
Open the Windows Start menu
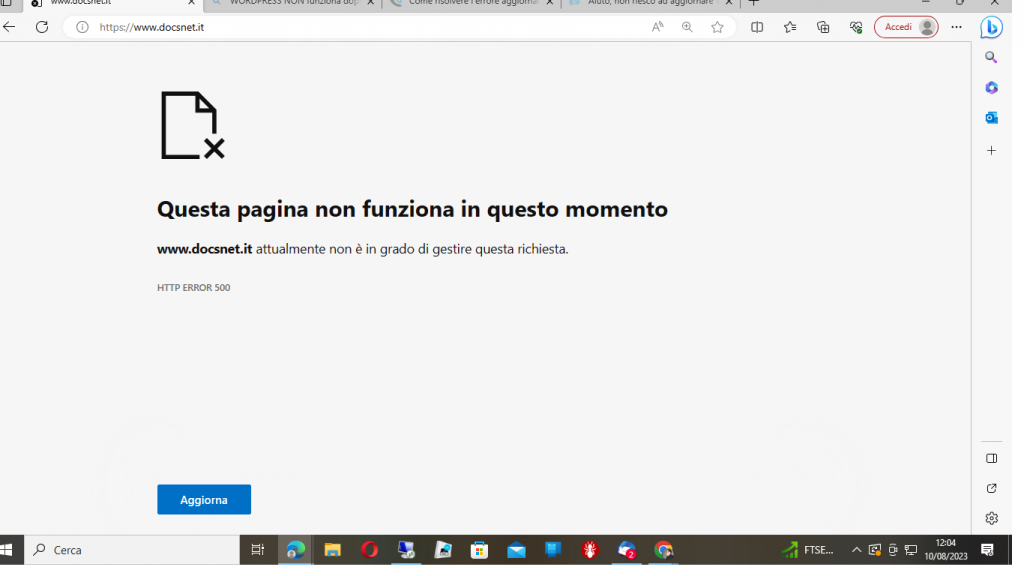[7, 550]
